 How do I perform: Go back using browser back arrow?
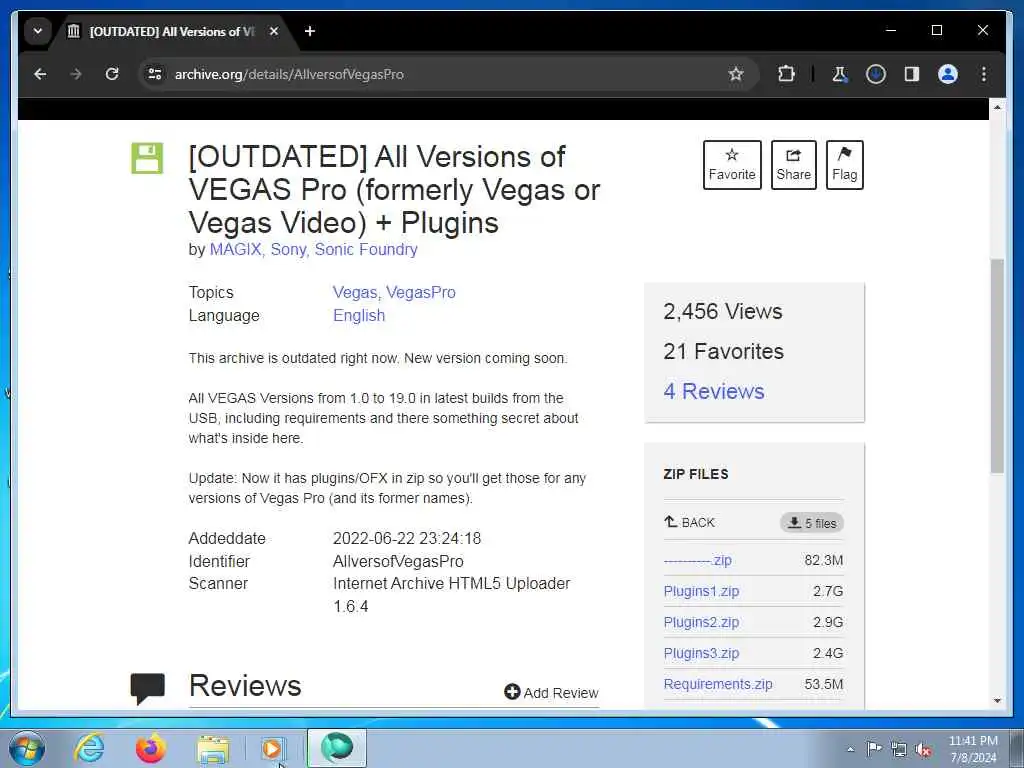40,74
